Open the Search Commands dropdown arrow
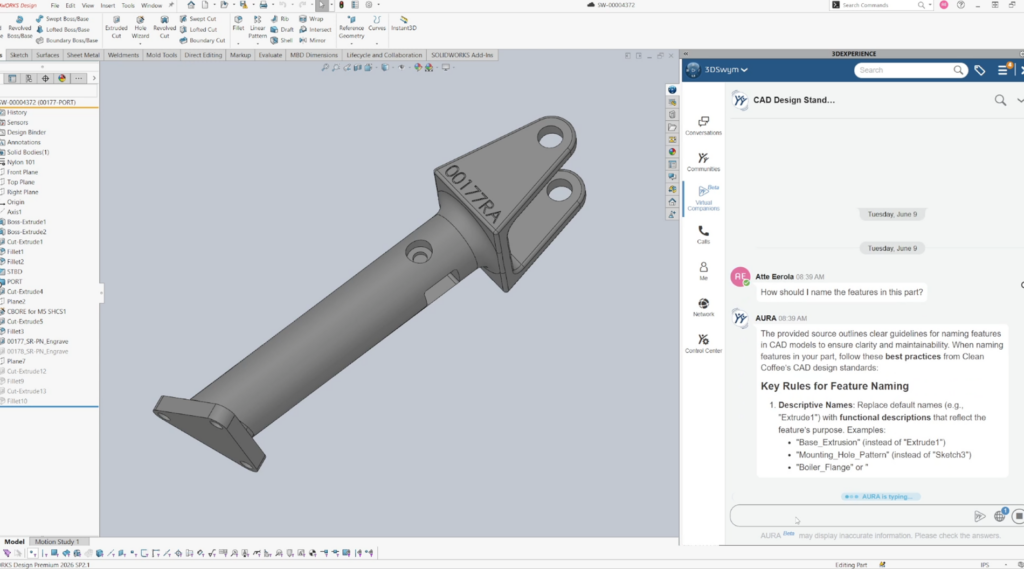Image resolution: width=1024 pixels, height=569 pixels. click(930, 5)
